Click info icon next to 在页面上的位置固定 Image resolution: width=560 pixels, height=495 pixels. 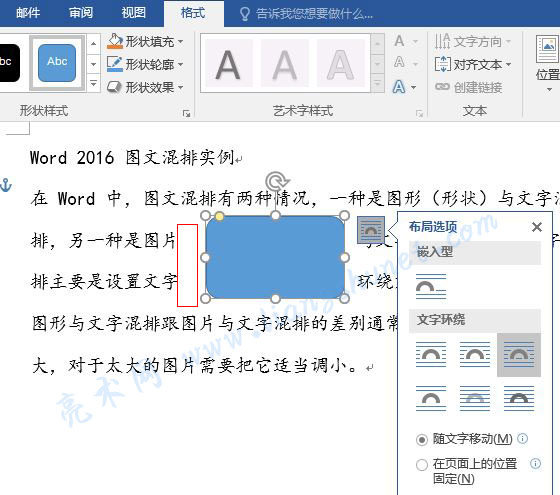(x=535, y=464)
